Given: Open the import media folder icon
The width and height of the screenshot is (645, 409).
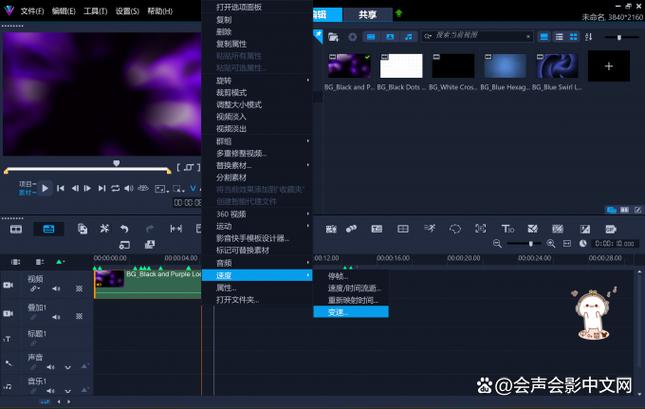Looking at the screenshot, I should tap(333, 37).
